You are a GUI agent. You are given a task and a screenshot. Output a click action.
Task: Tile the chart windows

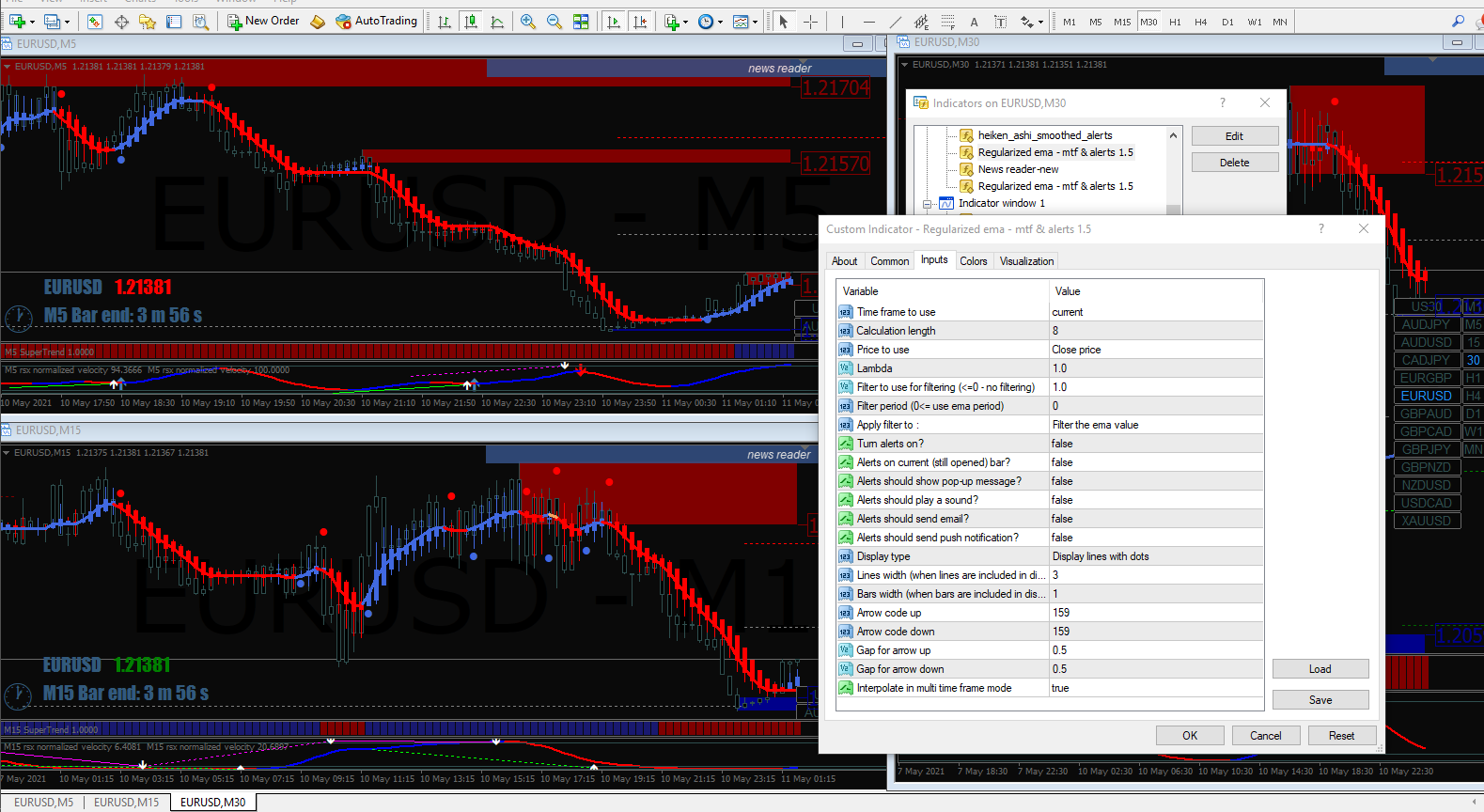coord(581,22)
